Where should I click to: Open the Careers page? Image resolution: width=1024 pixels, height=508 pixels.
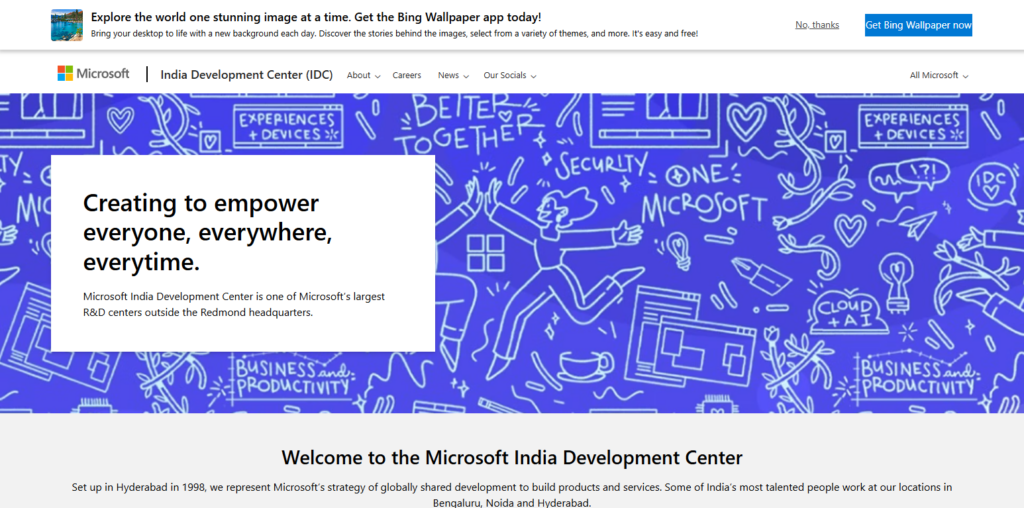pos(407,75)
